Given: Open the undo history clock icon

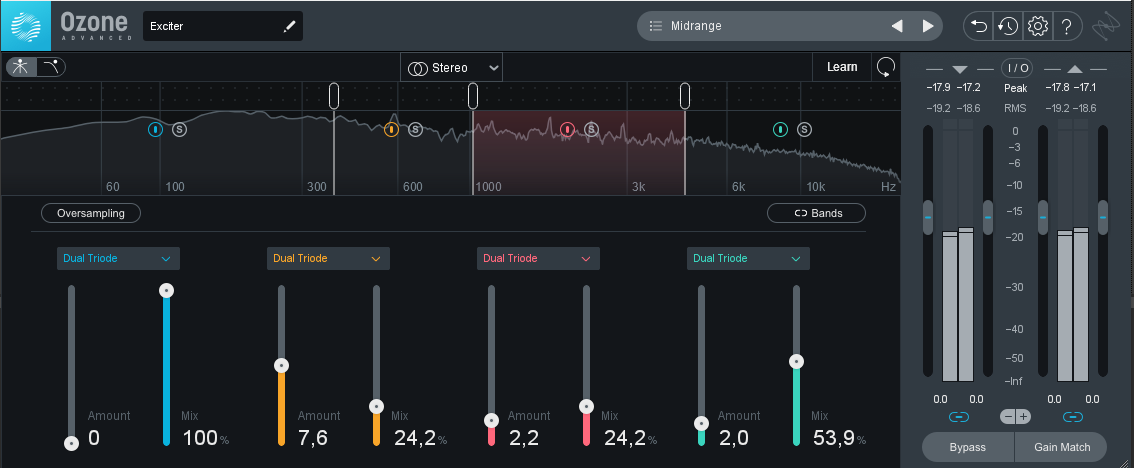Looking at the screenshot, I should pyautogui.click(x=1008, y=26).
